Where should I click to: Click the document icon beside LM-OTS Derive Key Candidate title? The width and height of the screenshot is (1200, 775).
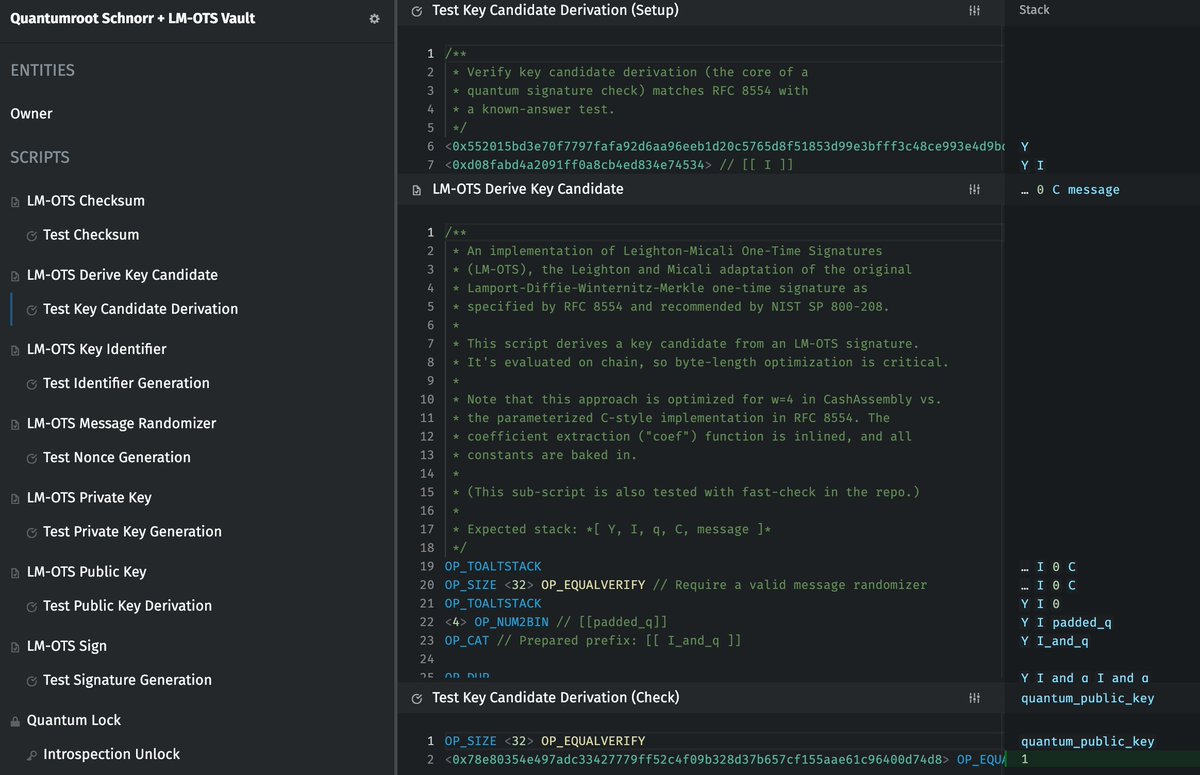click(417, 189)
